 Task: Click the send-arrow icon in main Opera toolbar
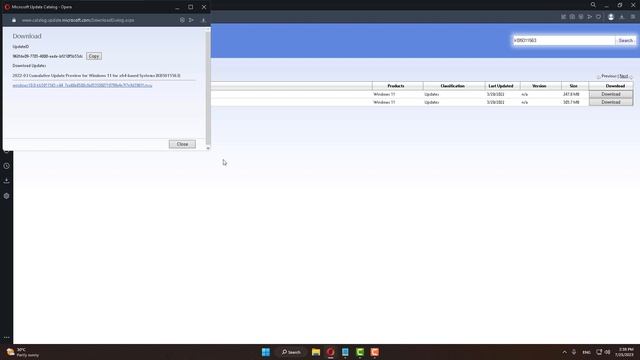[590, 17]
